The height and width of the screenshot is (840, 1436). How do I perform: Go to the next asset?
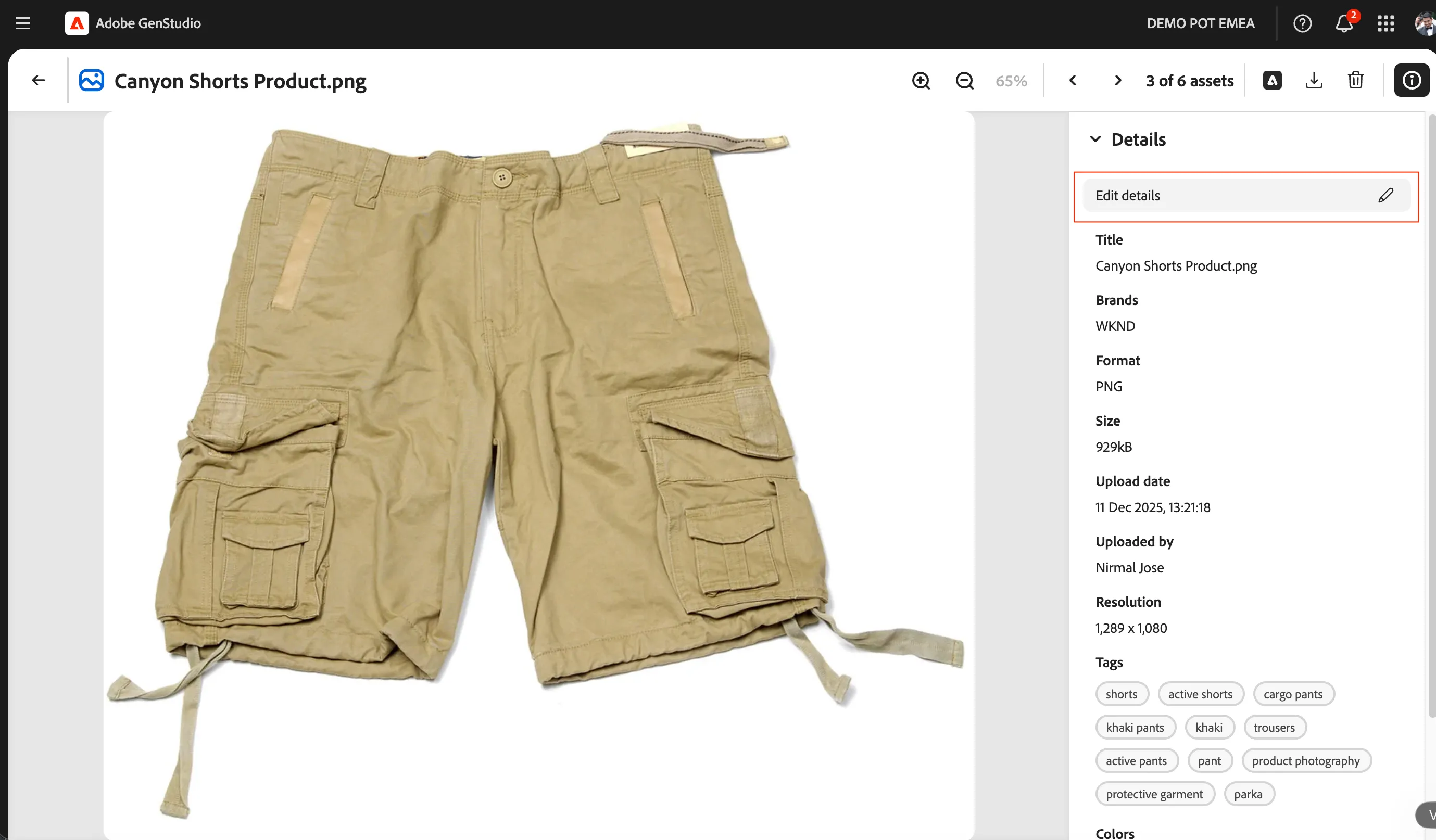1117,80
